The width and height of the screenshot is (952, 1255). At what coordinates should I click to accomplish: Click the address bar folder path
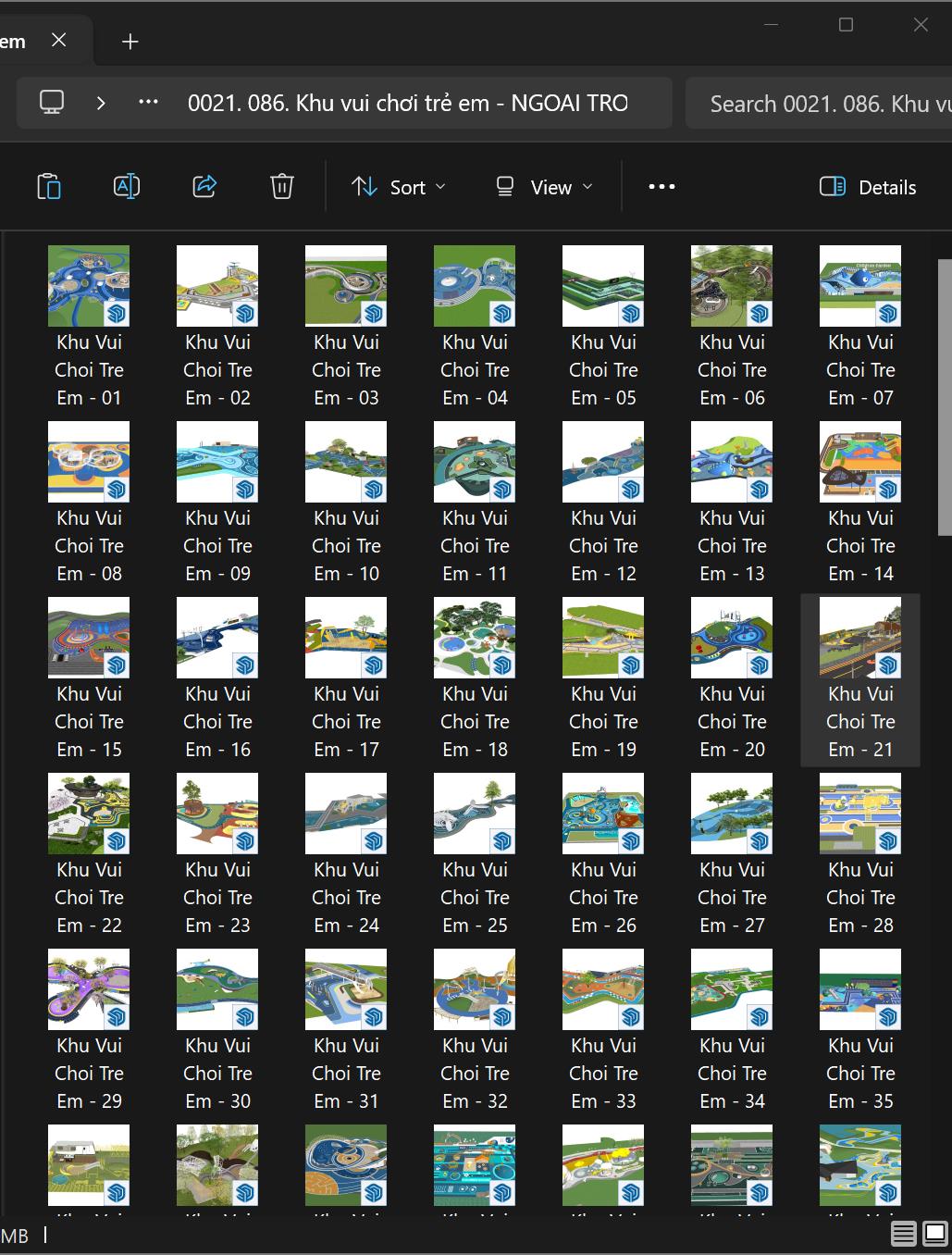(407, 103)
